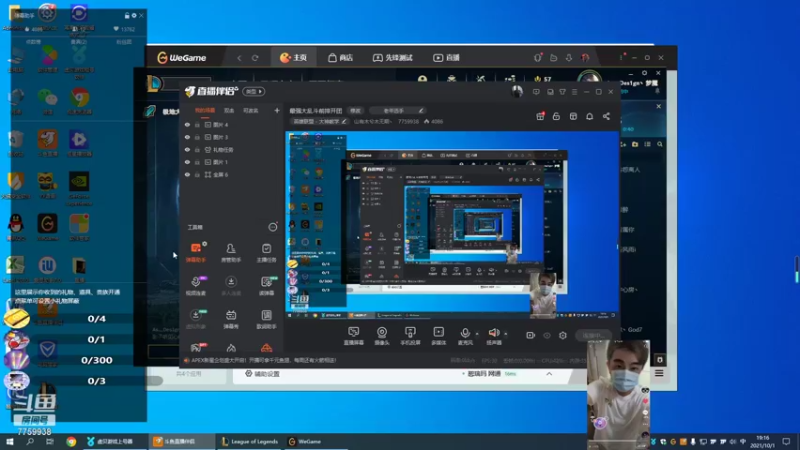
Task: Open the 读弹幕 tool
Action: (266, 286)
